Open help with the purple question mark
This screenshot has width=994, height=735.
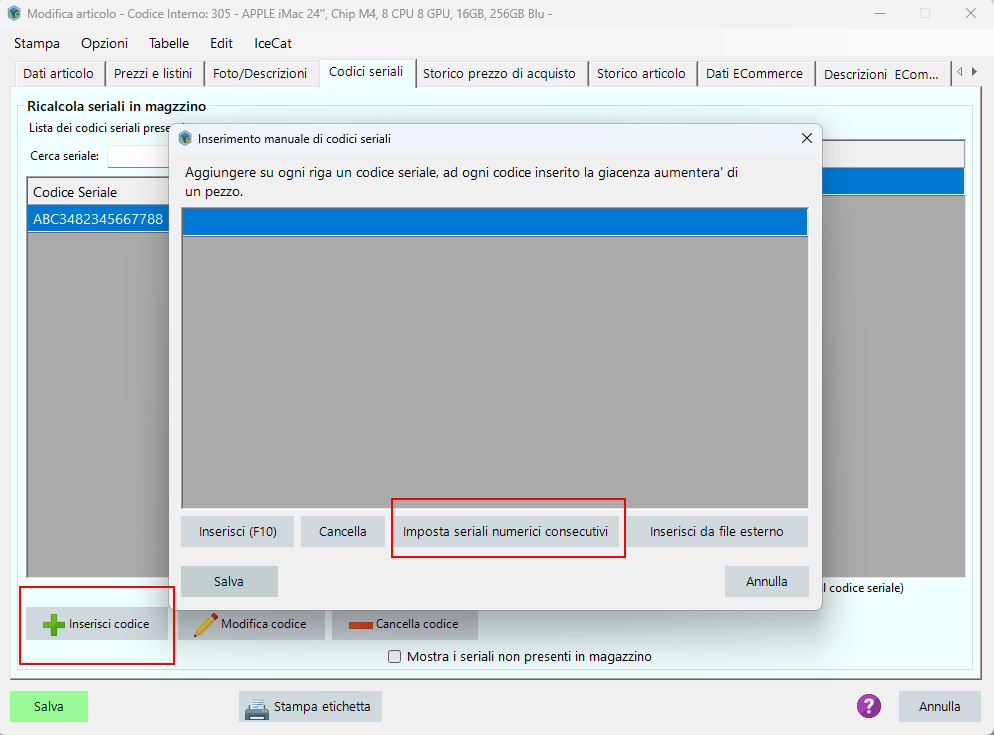869,706
